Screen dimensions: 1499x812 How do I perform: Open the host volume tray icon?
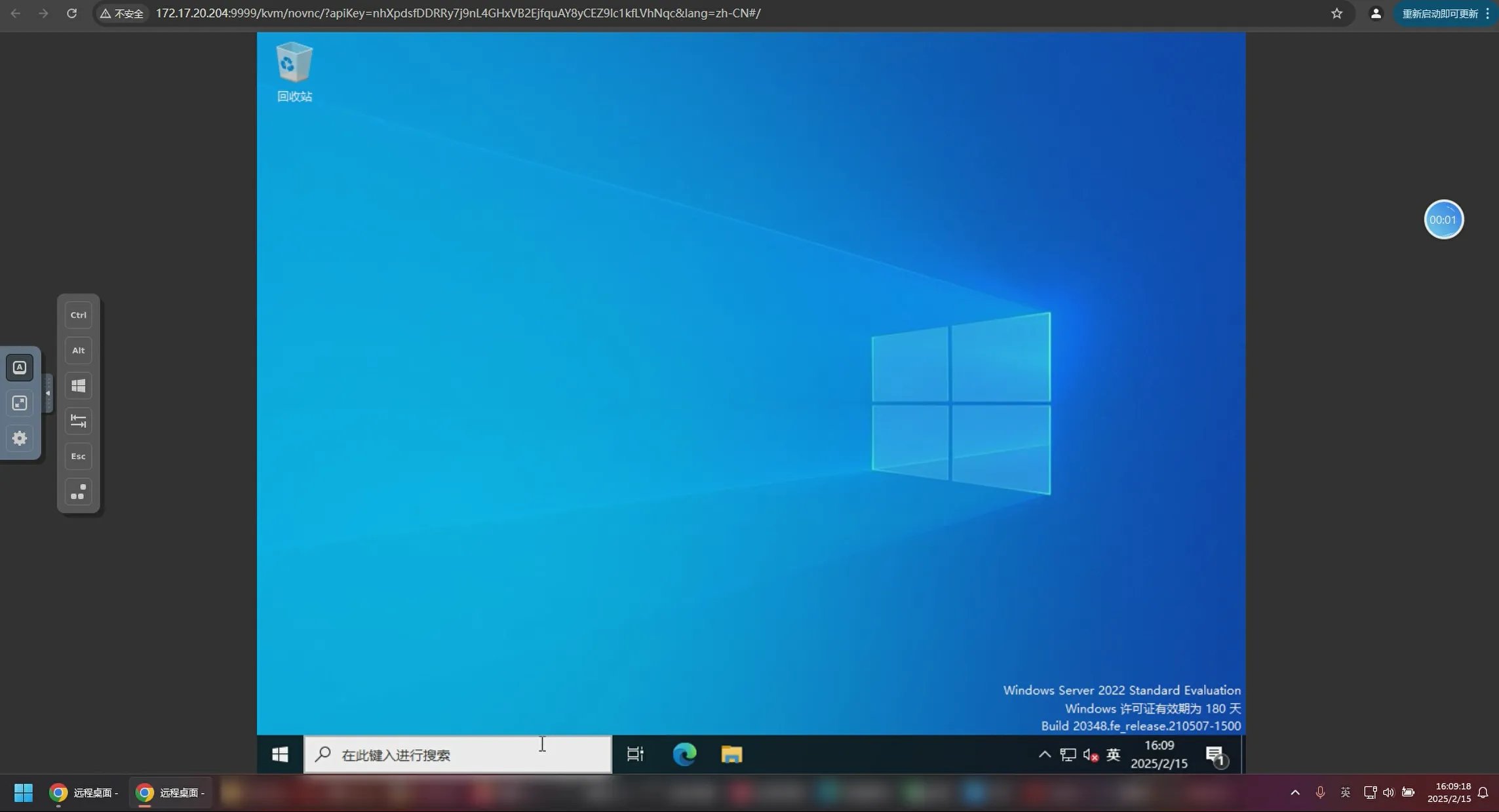pos(1388,792)
